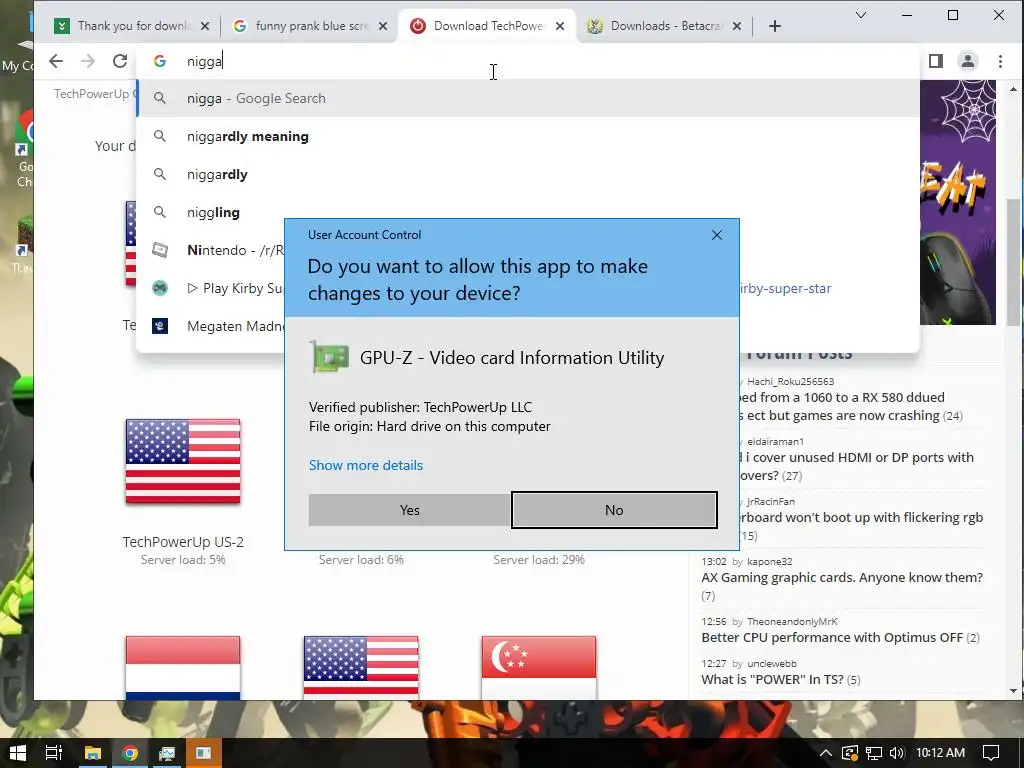Screen dimensions: 1024x768
Task: Click the 10:12 AM taskbar clock
Action: 940,753
